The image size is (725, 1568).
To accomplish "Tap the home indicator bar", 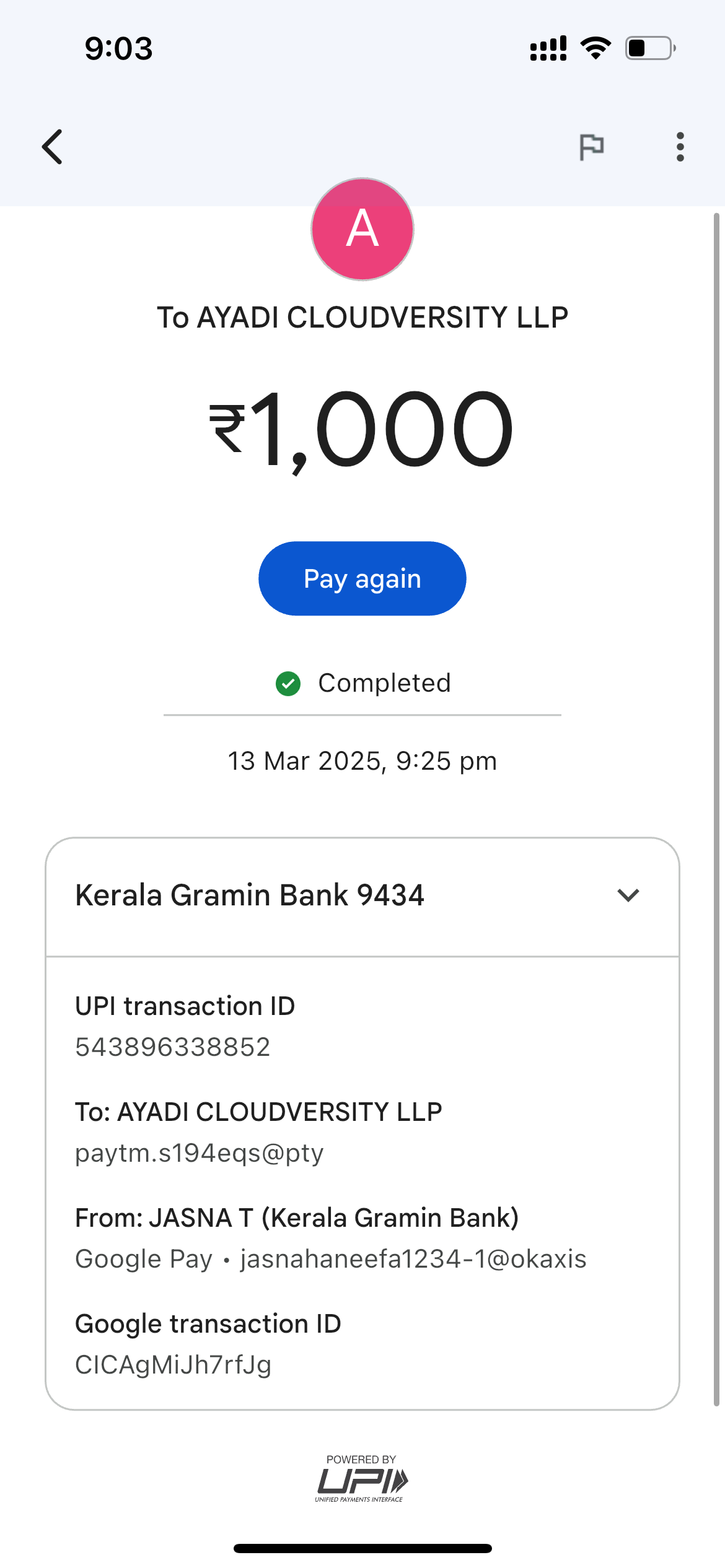I will click(362, 1548).
